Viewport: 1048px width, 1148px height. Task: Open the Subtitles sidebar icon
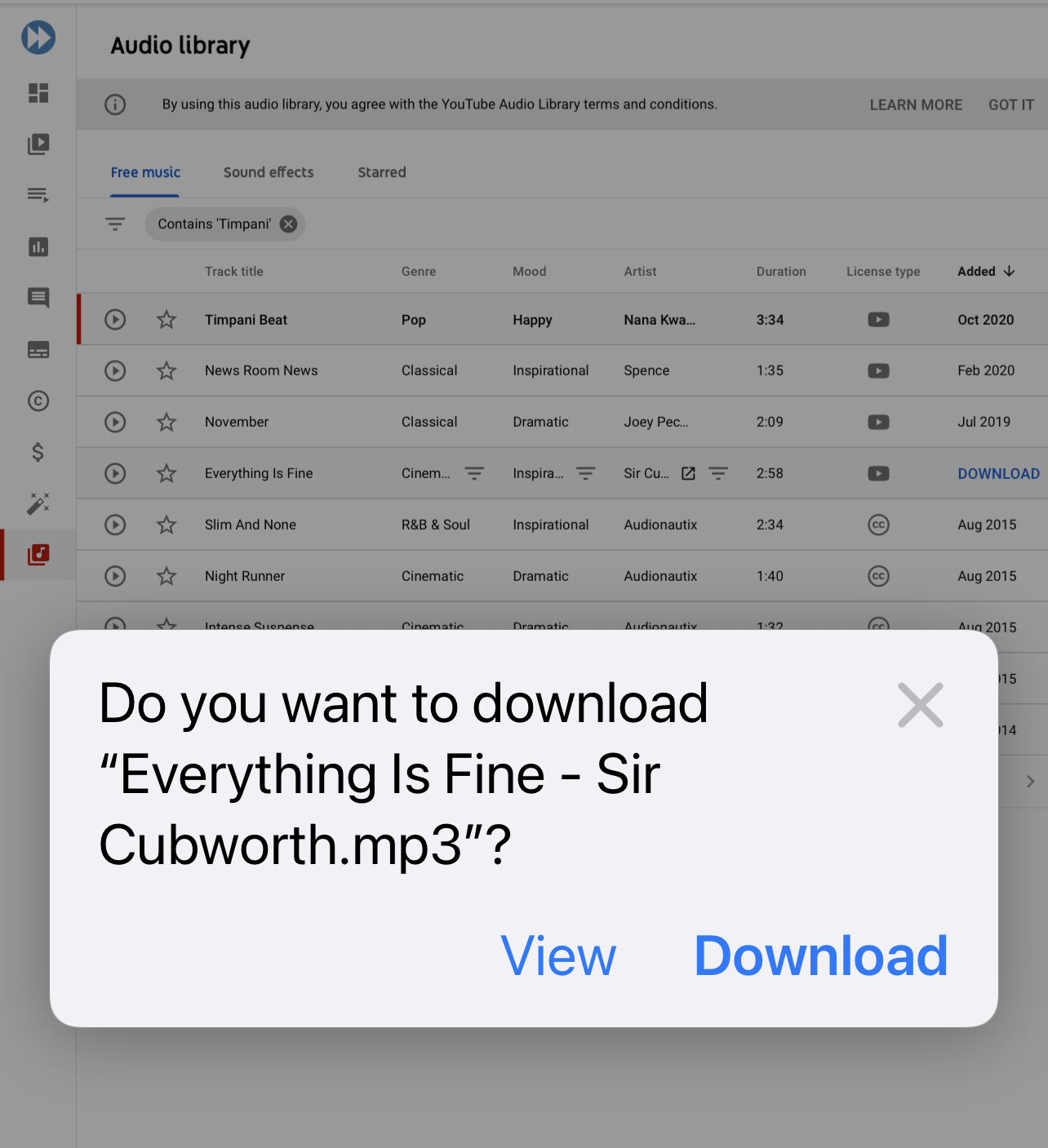[38, 350]
